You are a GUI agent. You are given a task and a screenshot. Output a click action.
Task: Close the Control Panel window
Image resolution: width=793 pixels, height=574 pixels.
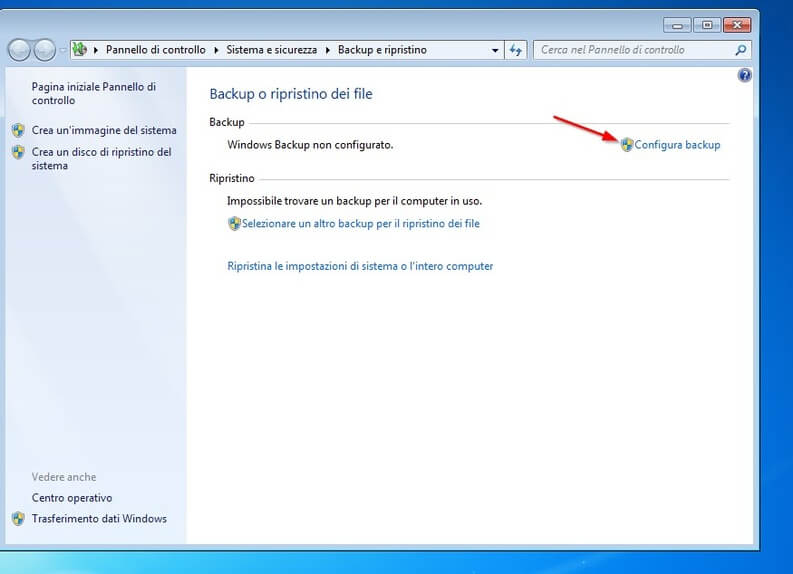[737, 25]
